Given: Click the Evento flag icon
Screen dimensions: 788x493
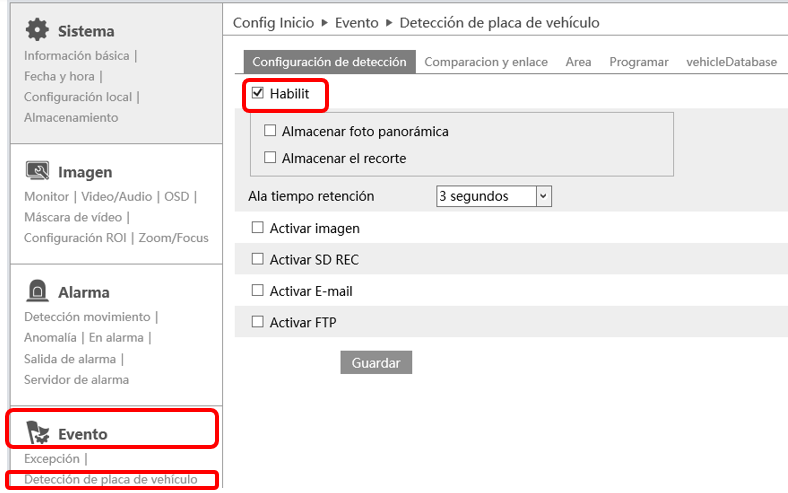Looking at the screenshot, I should click(x=38, y=433).
